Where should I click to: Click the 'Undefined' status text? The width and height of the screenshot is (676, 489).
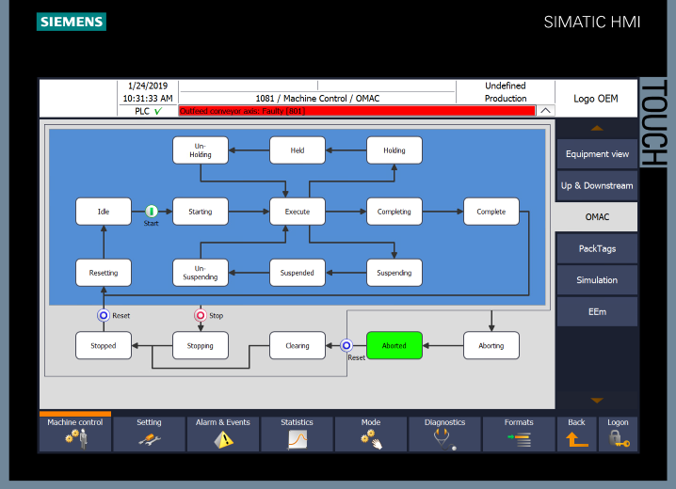505,85
